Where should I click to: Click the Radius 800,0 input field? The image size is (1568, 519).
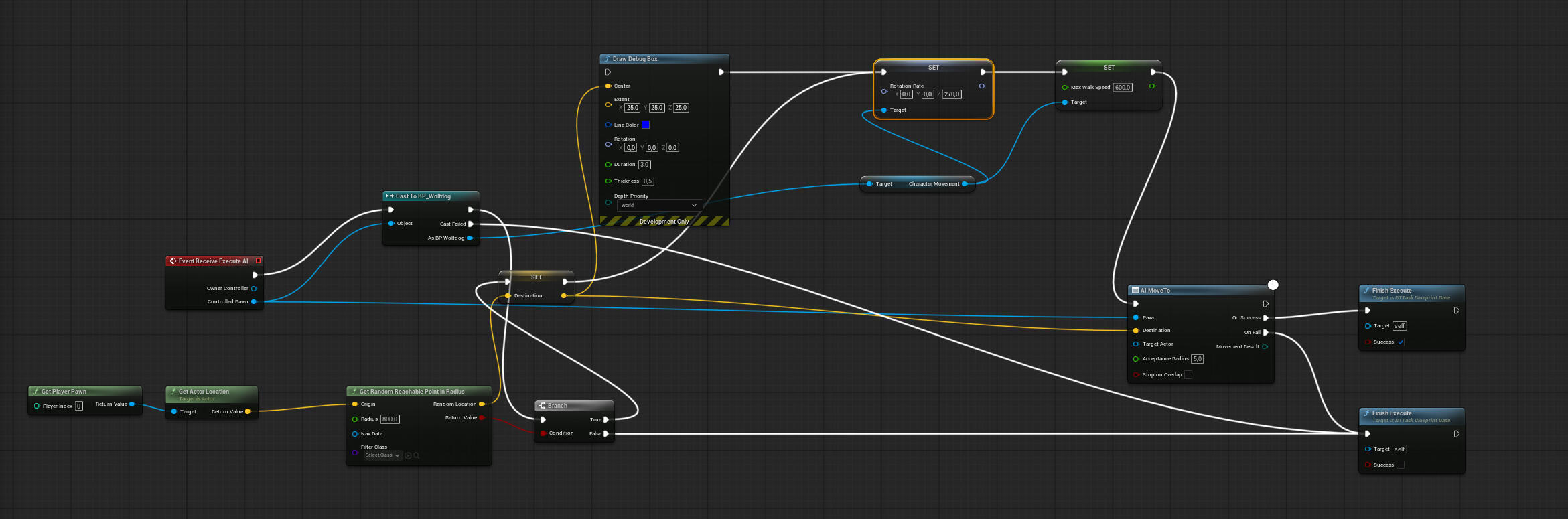pyautogui.click(x=390, y=419)
